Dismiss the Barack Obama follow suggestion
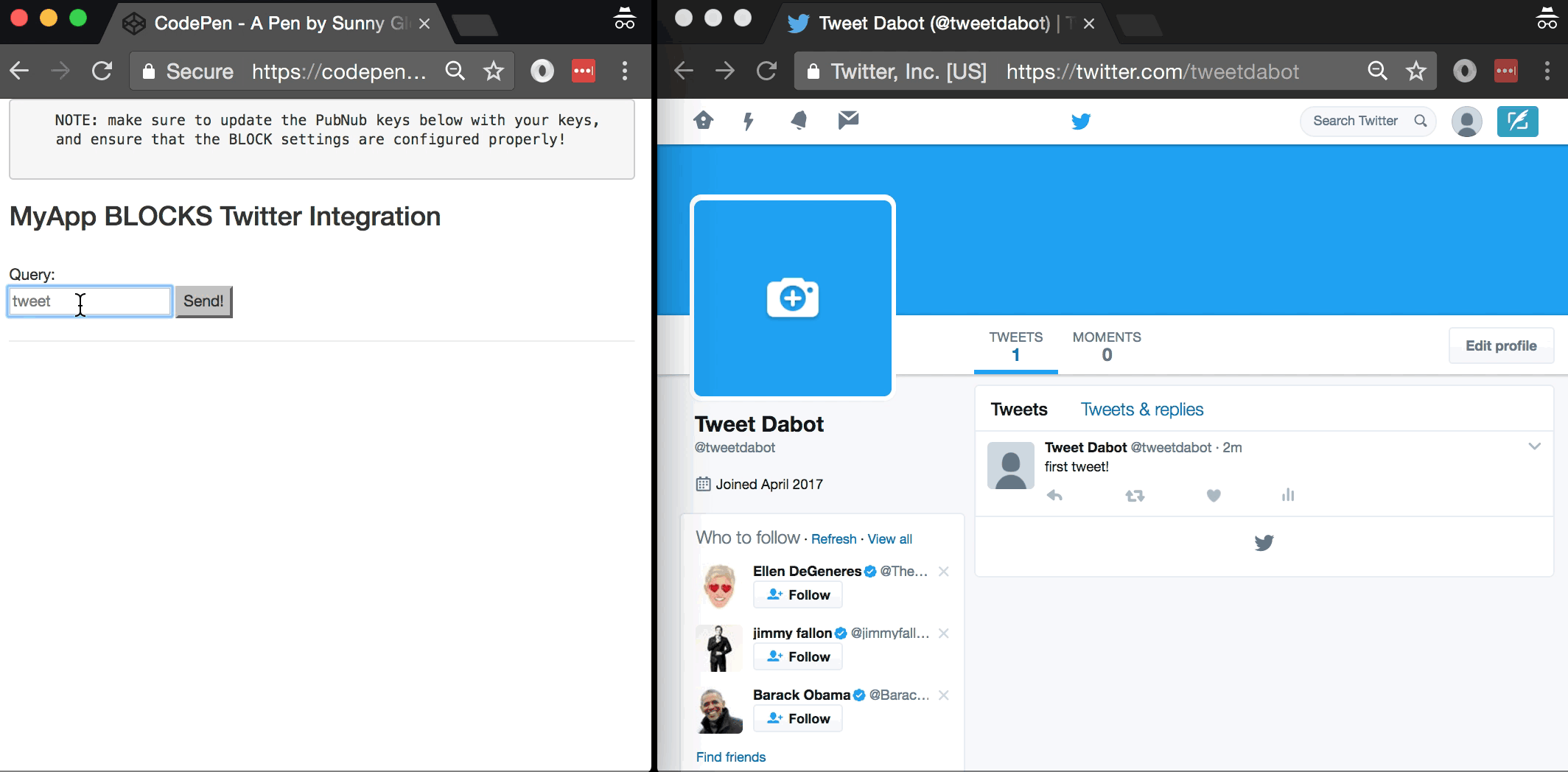The image size is (1568, 772). pos(944,695)
